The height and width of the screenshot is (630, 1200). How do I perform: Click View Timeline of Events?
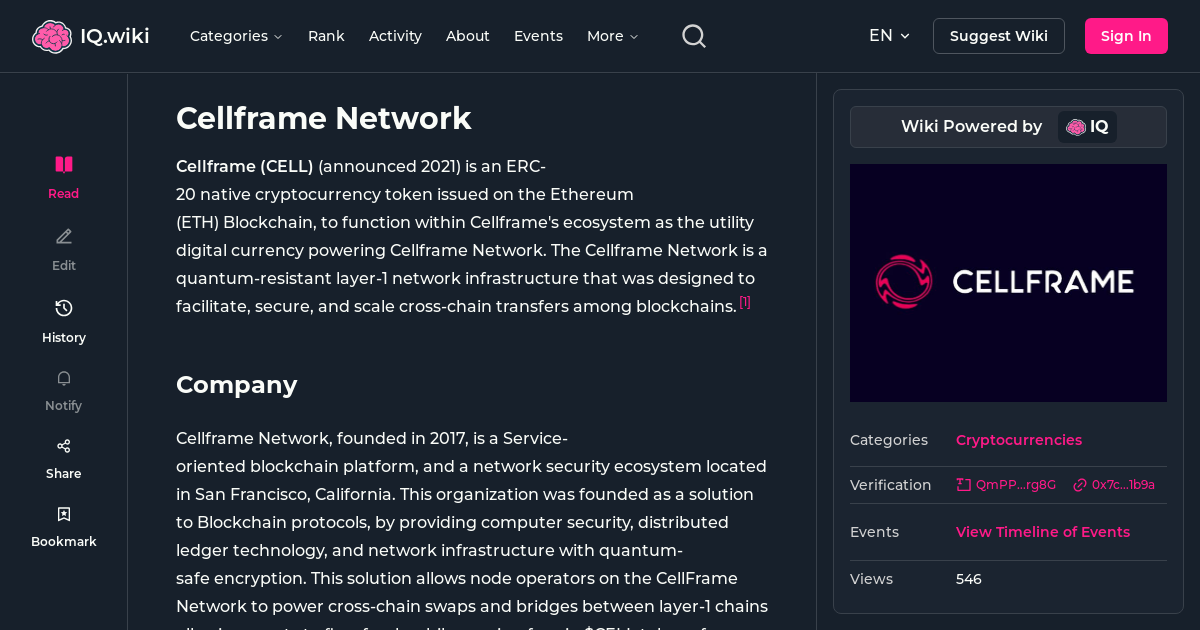[x=1042, y=532]
